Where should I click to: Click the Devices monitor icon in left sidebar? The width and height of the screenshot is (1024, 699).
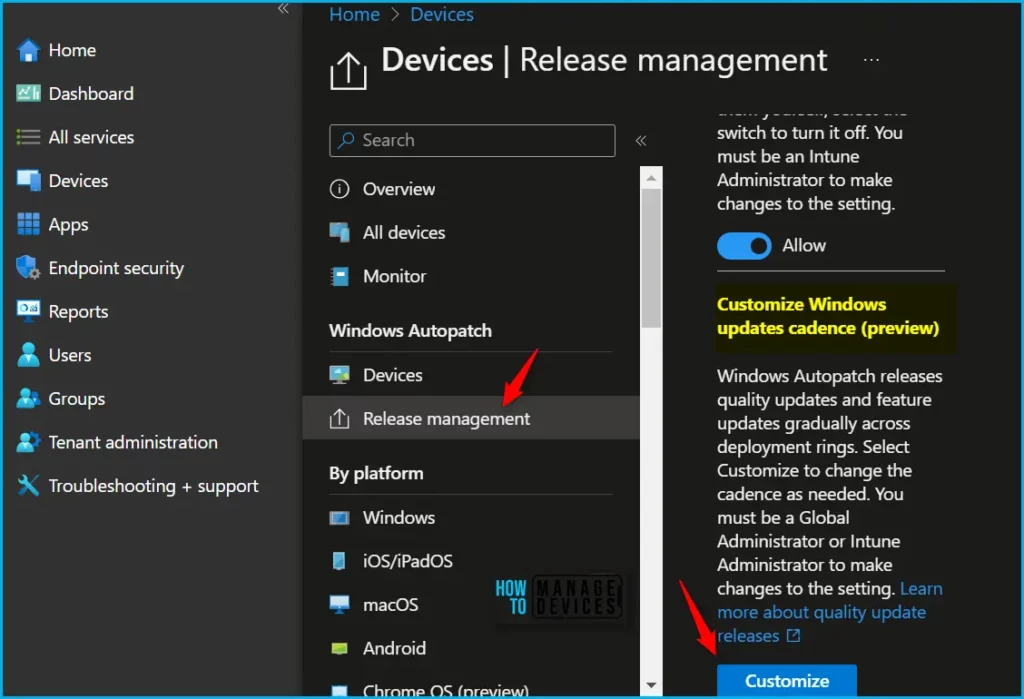click(x=28, y=181)
